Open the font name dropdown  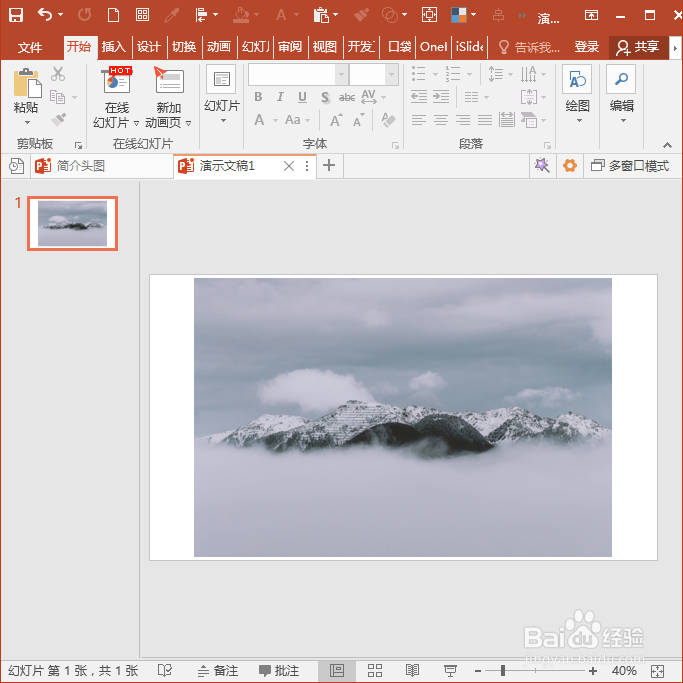(342, 74)
